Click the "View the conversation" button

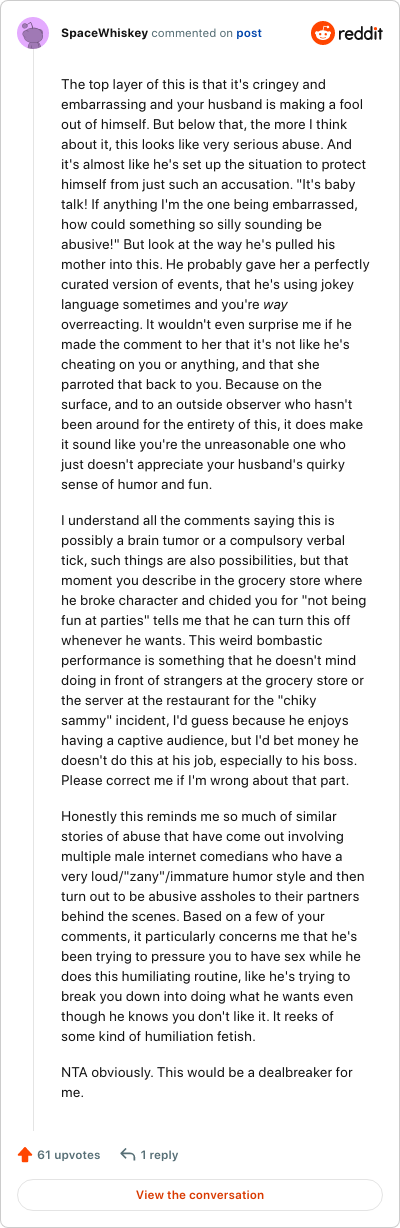[200, 1195]
